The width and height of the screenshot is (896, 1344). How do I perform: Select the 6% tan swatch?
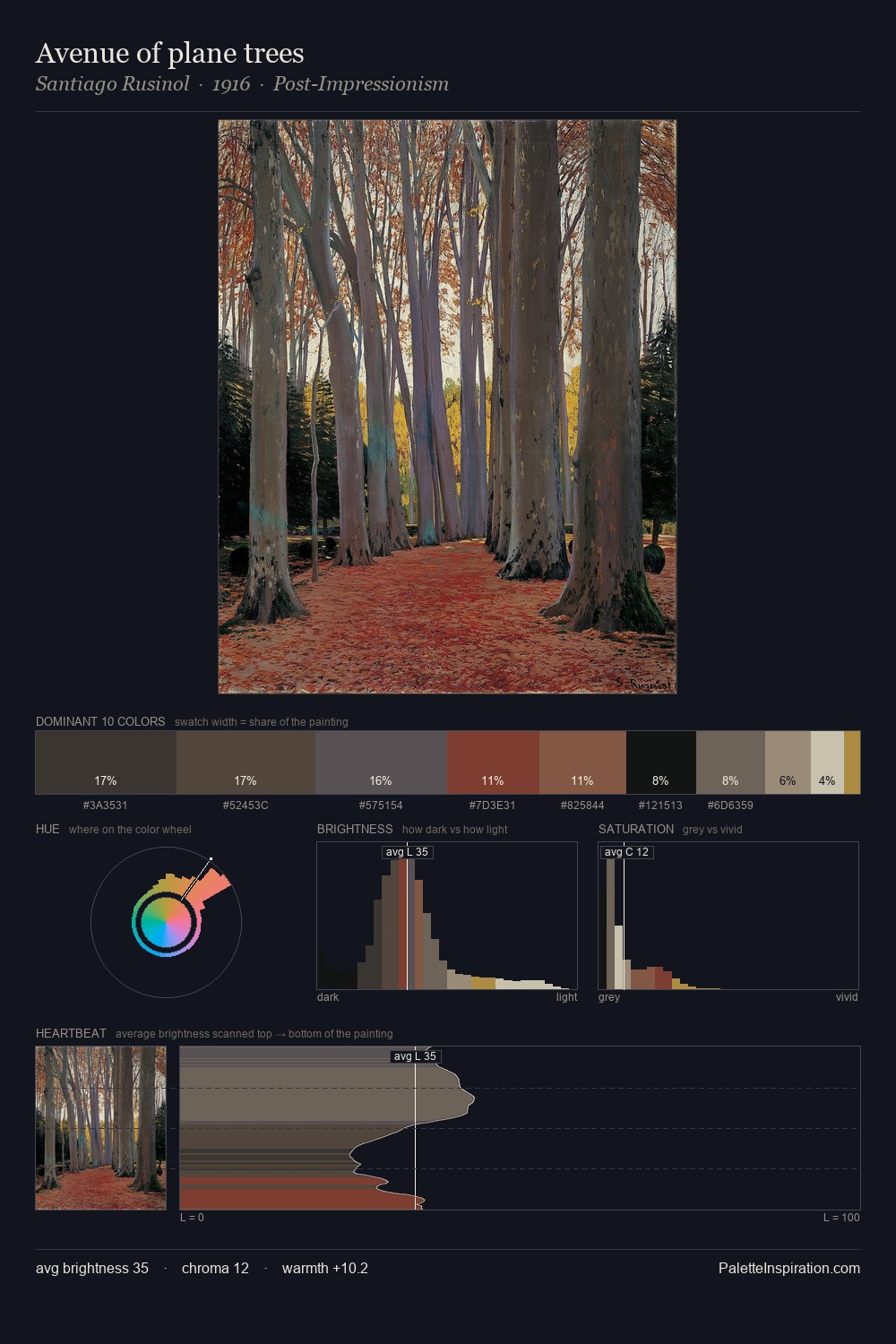click(788, 762)
